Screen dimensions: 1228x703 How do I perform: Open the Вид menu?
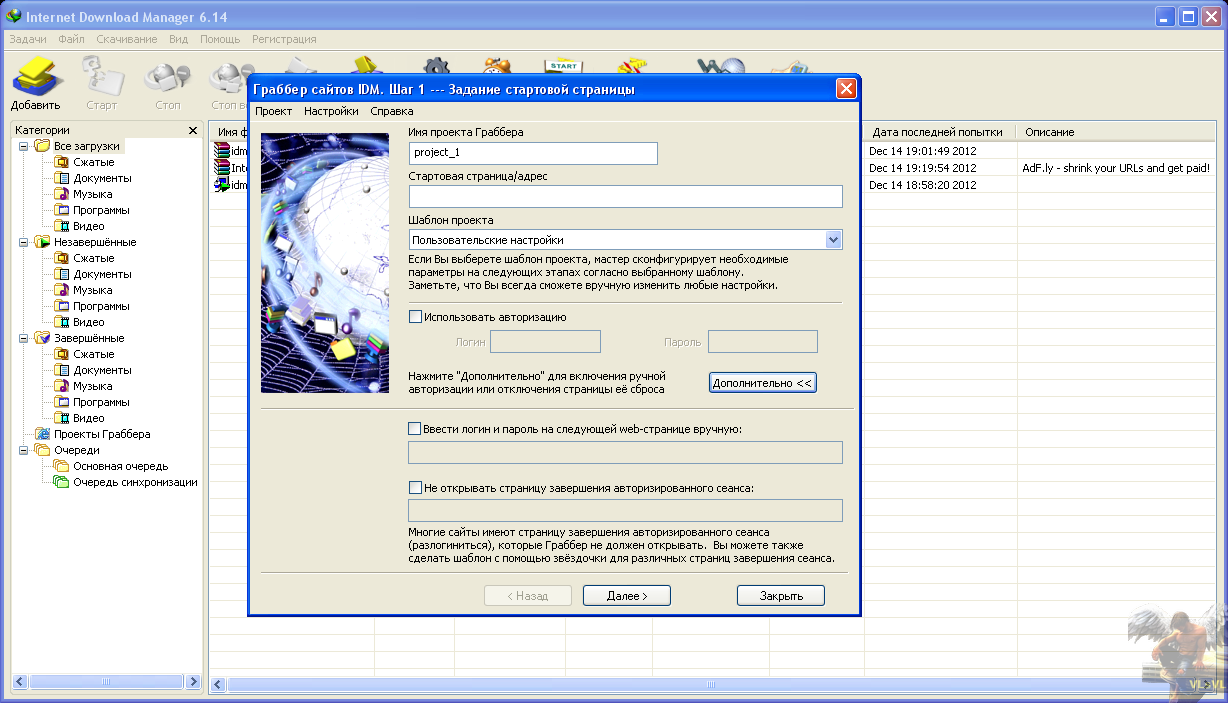click(x=178, y=39)
